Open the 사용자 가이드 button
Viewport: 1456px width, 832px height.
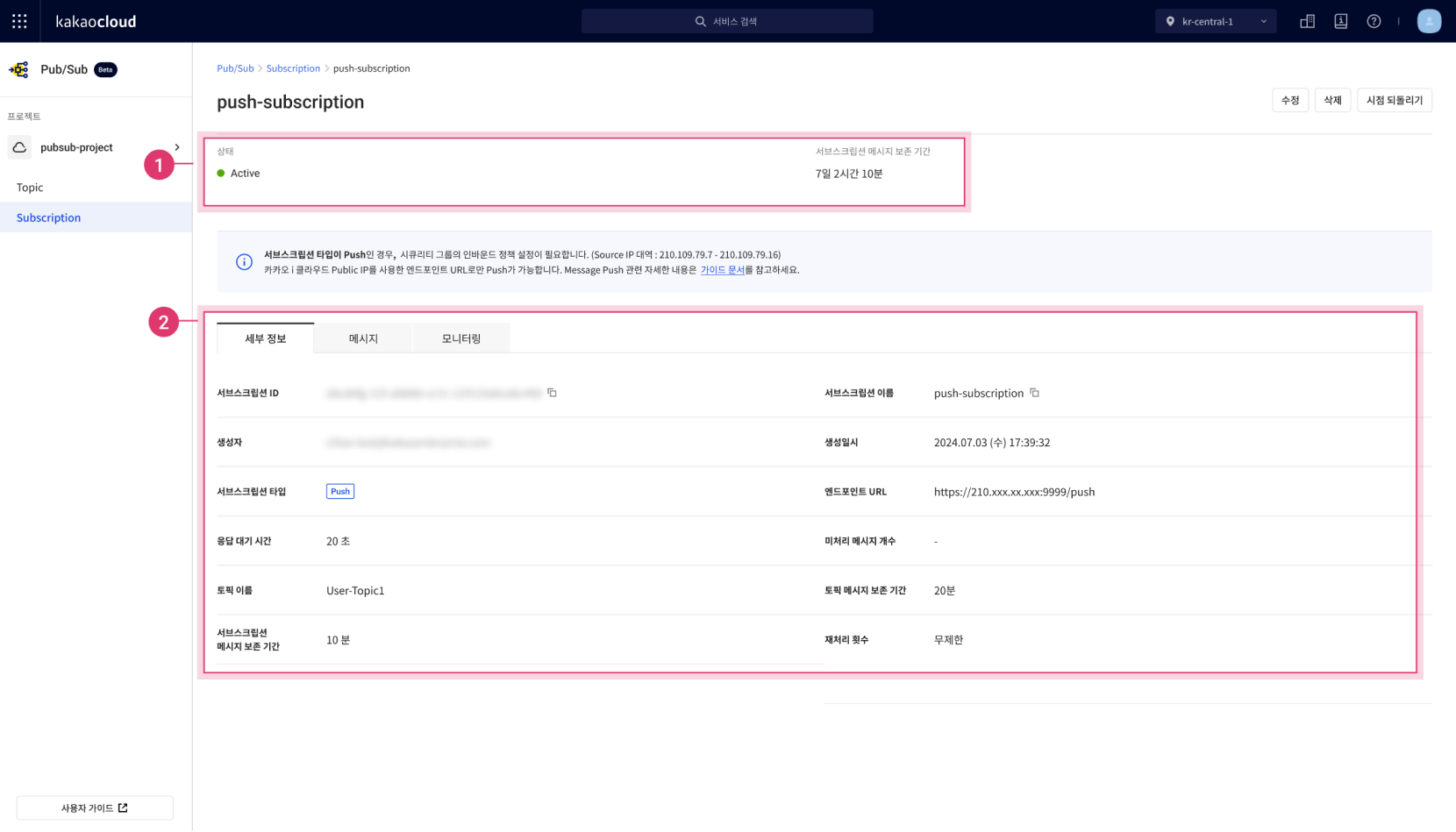(x=95, y=807)
